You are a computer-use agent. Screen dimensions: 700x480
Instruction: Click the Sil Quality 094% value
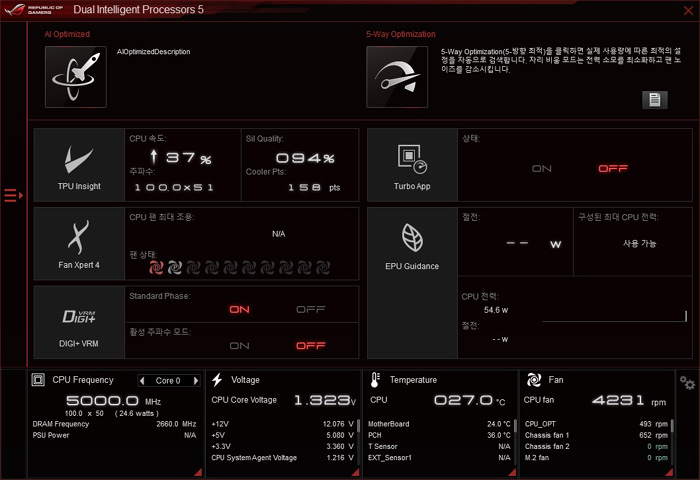305,158
